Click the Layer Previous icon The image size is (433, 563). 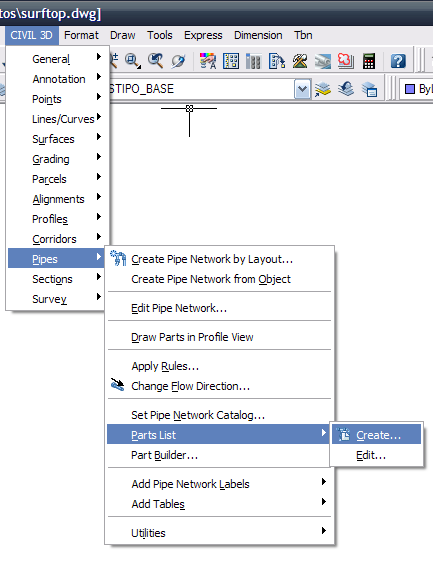[x=346, y=89]
